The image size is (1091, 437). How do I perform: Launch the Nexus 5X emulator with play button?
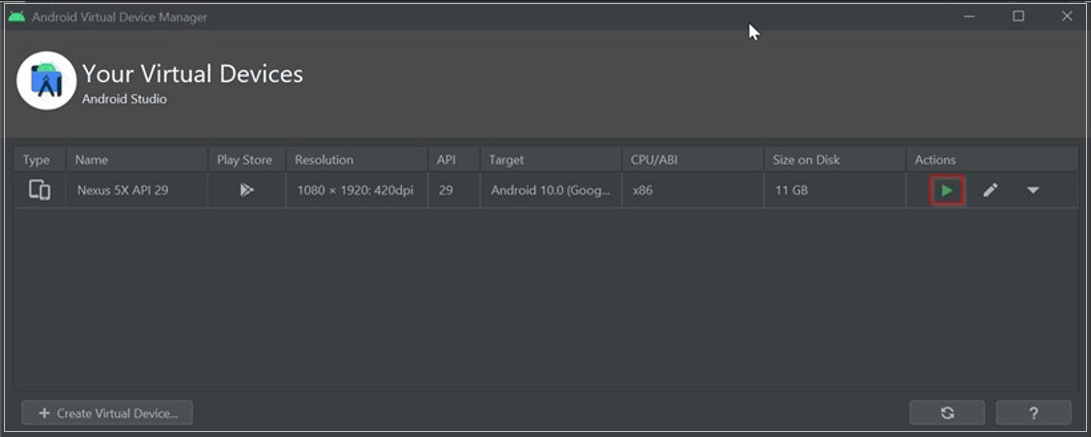click(x=947, y=190)
